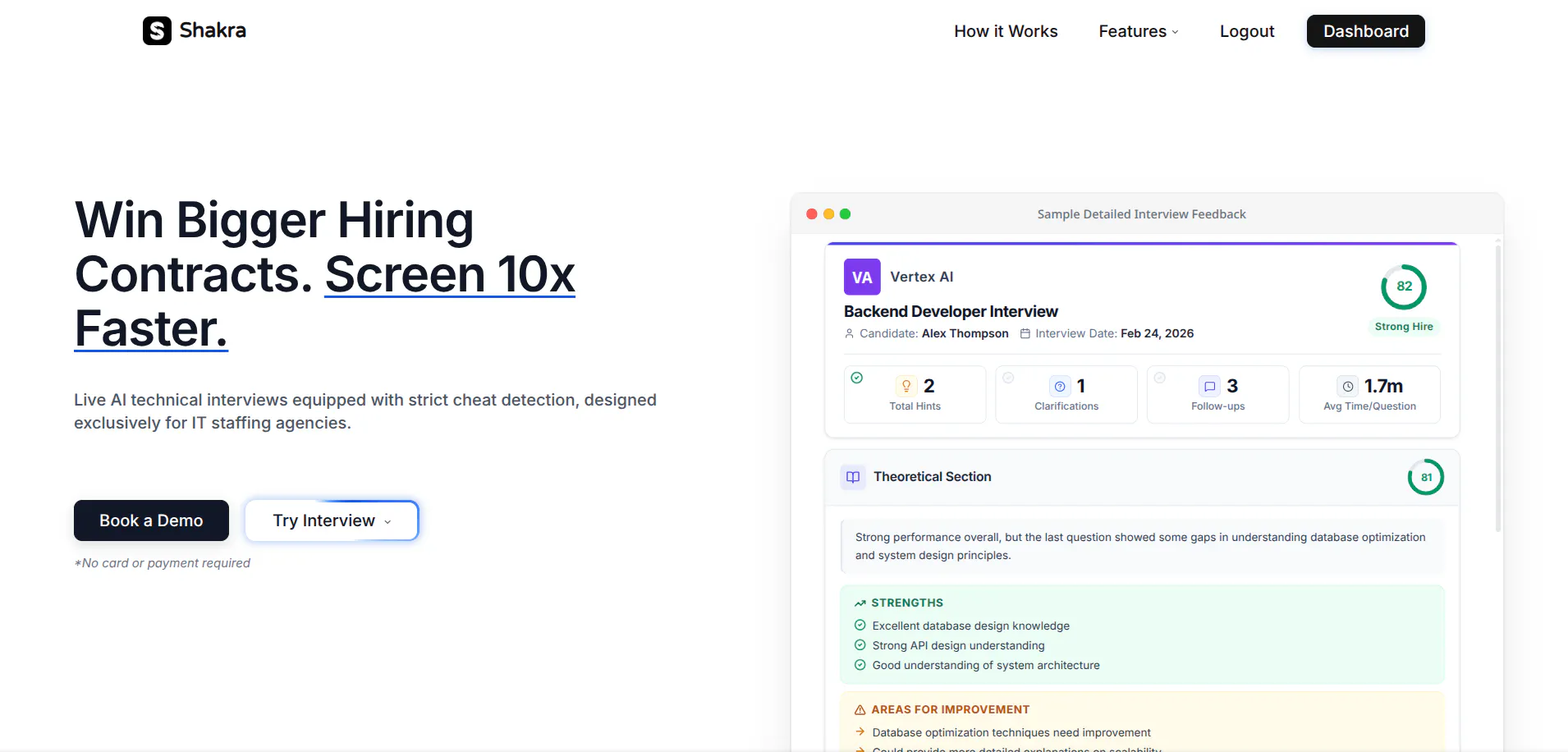Screen dimensions: 1568x752
Task: Open the Try Interview dropdown
Action: pyautogui.click(x=332, y=520)
